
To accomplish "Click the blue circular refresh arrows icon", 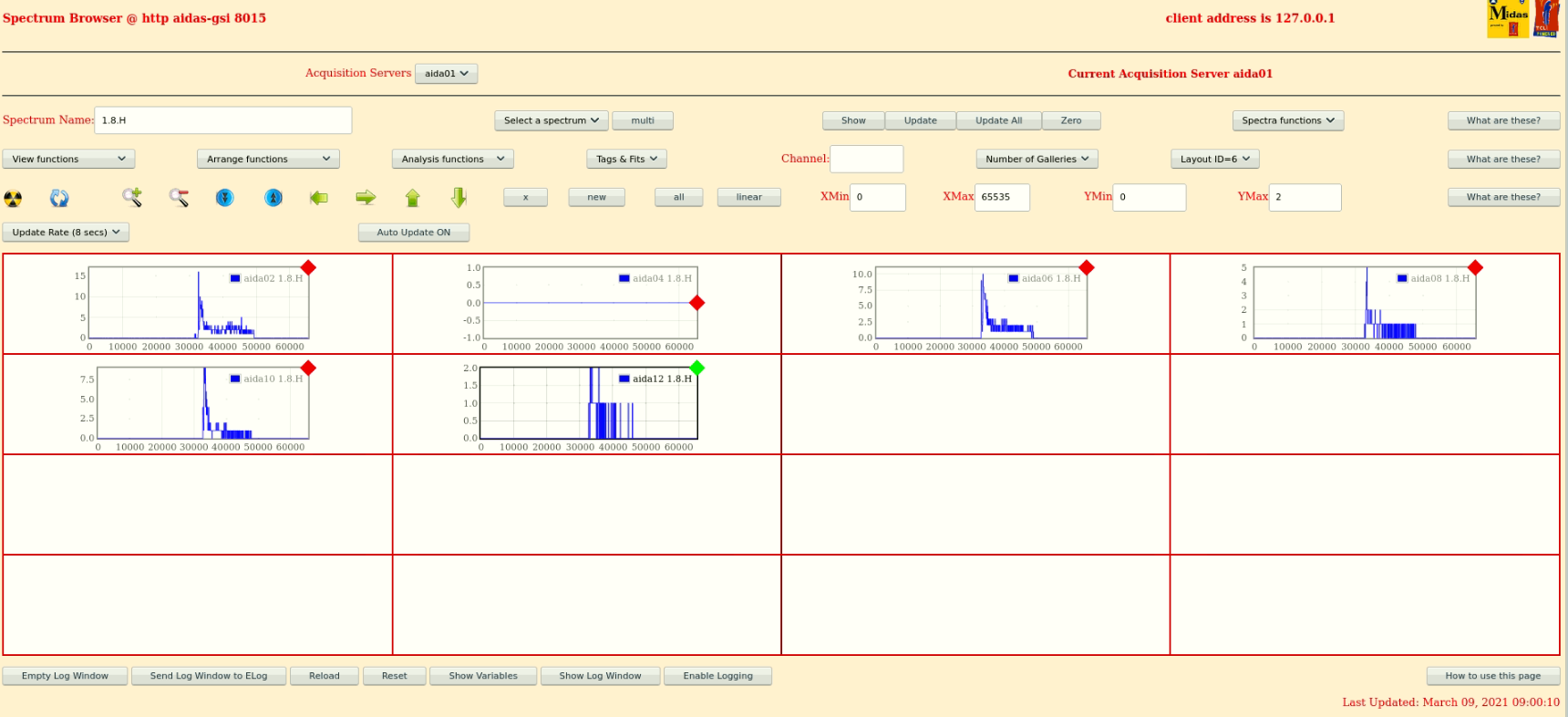I will pyautogui.click(x=59, y=198).
